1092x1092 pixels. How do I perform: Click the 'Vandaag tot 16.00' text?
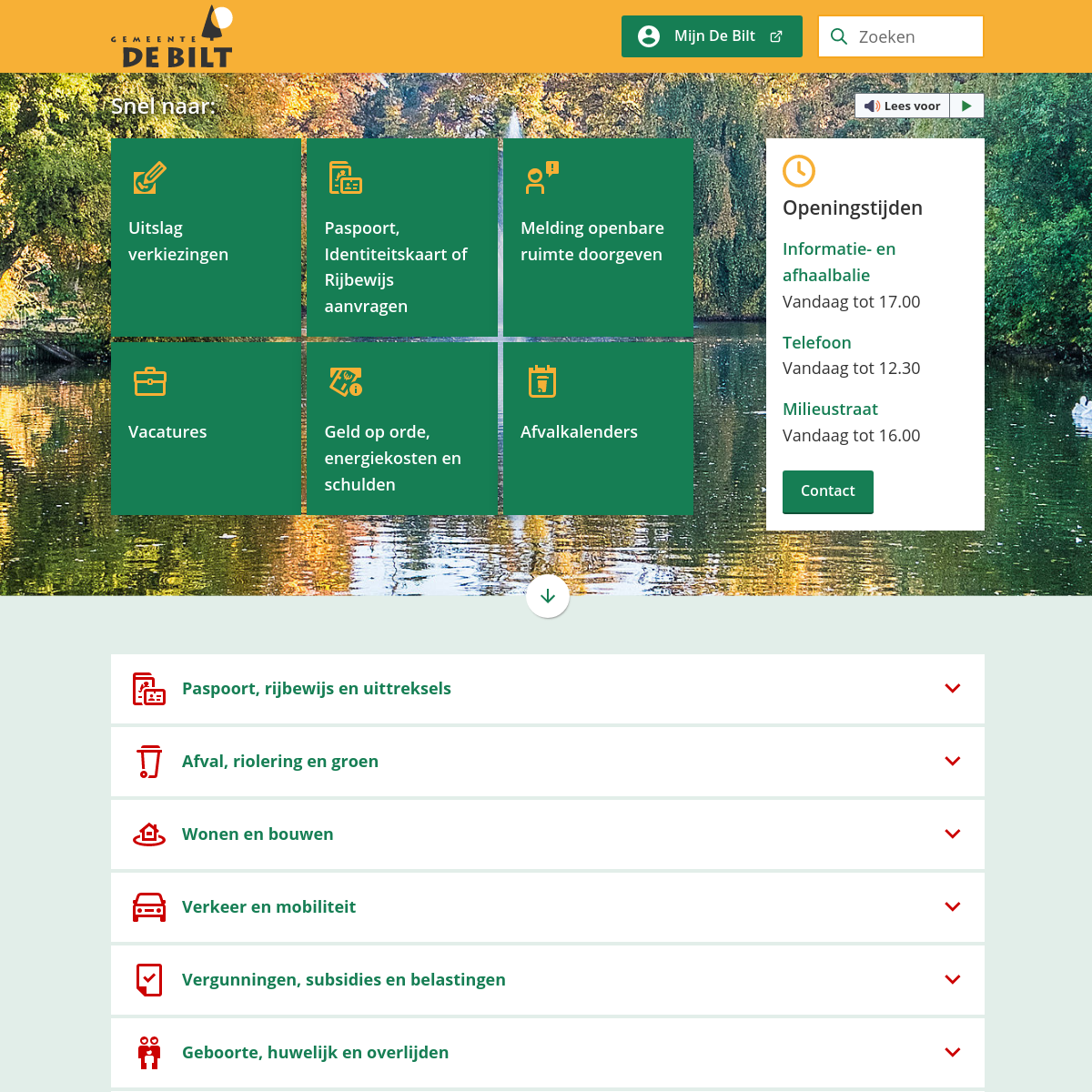(x=852, y=436)
